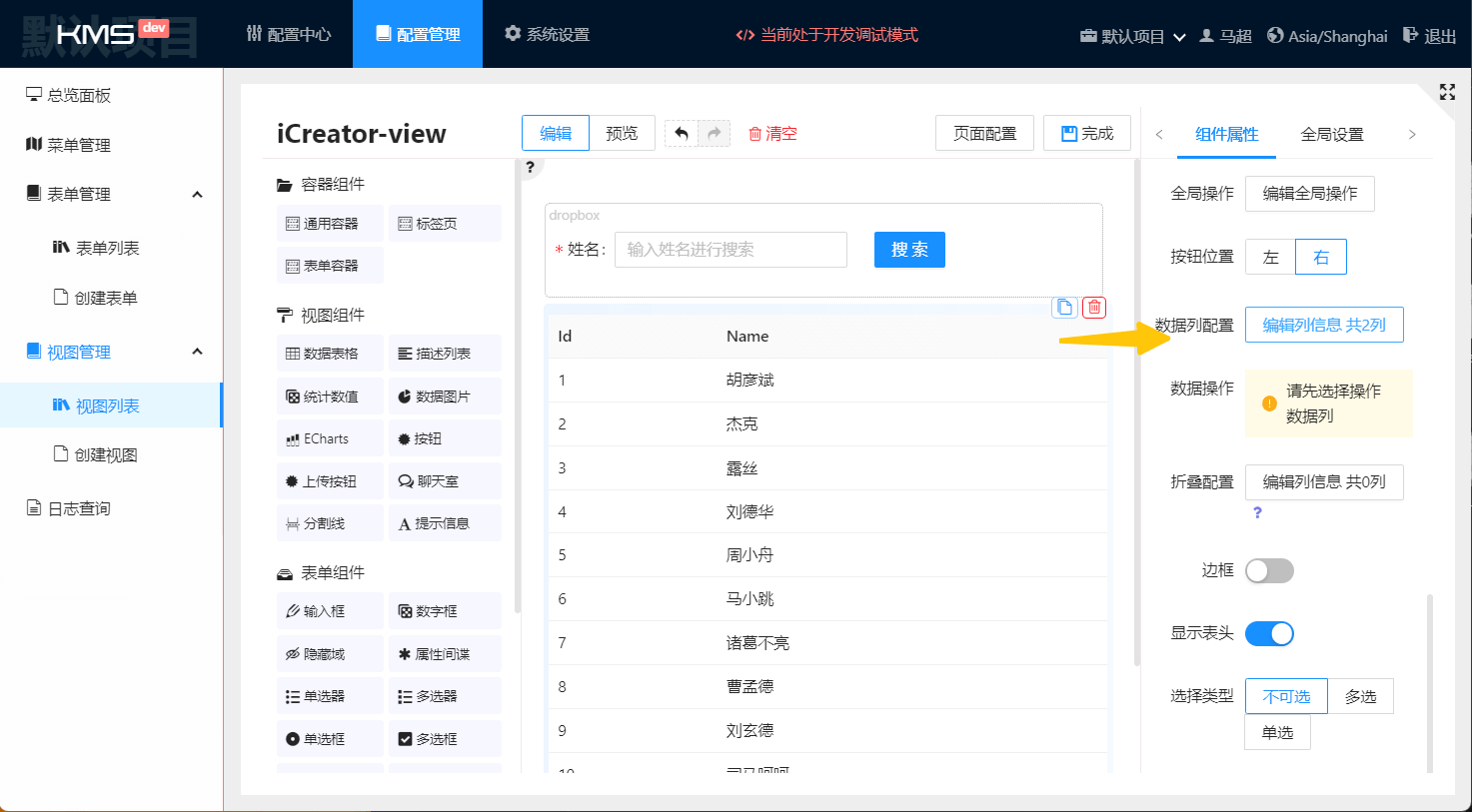This screenshot has width=1472, height=812.
Task: Add the ECharts component
Action: [330, 438]
